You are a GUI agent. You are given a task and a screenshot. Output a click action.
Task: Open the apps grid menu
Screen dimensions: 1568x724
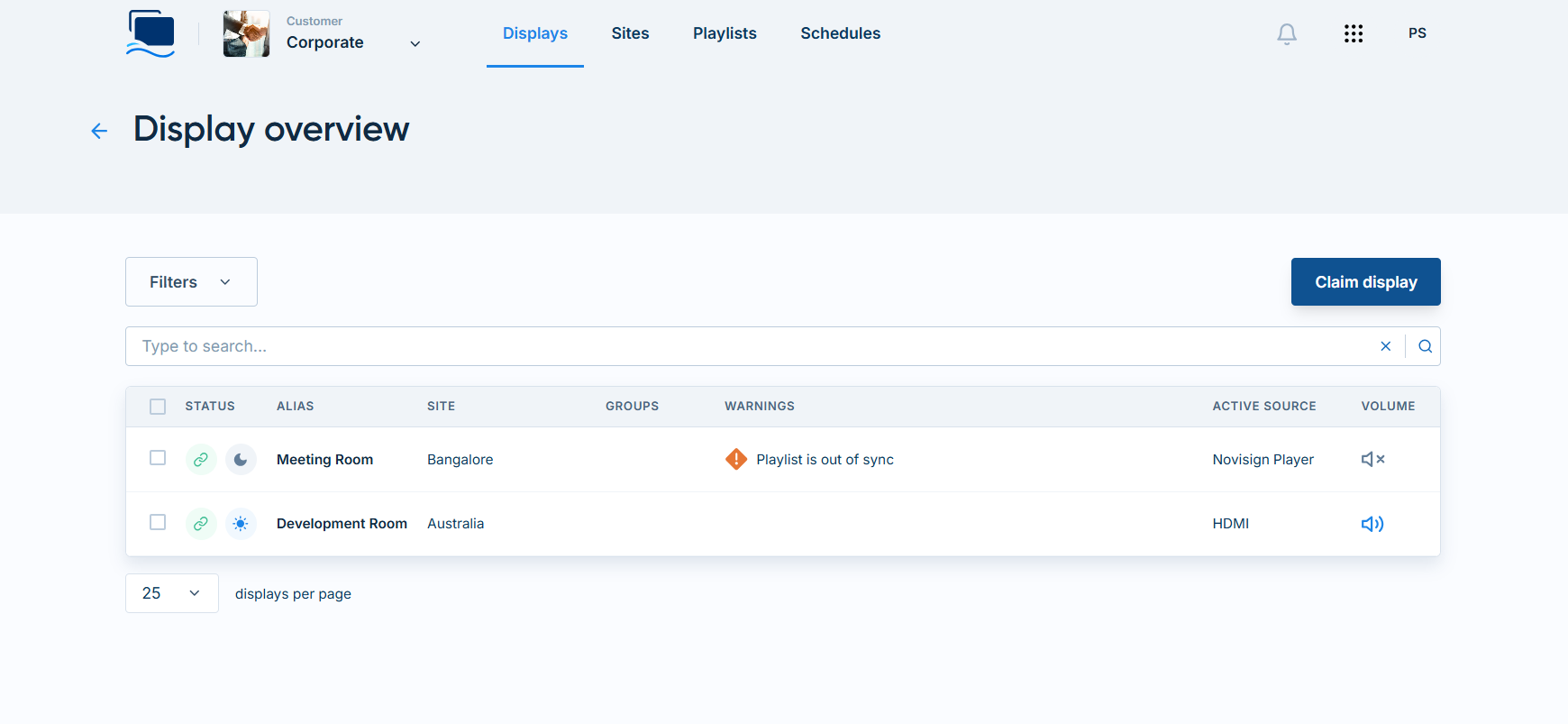[1353, 33]
